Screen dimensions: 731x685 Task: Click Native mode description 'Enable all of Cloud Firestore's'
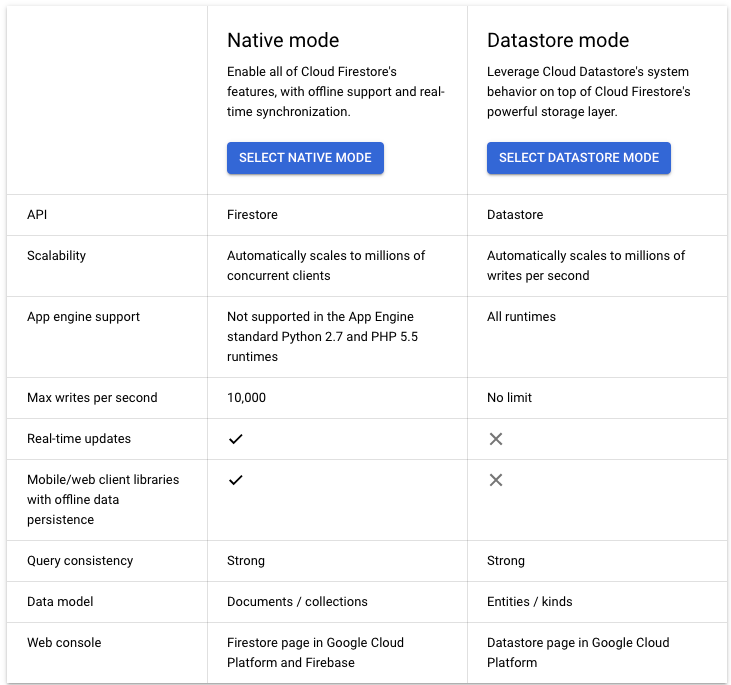tap(336, 91)
